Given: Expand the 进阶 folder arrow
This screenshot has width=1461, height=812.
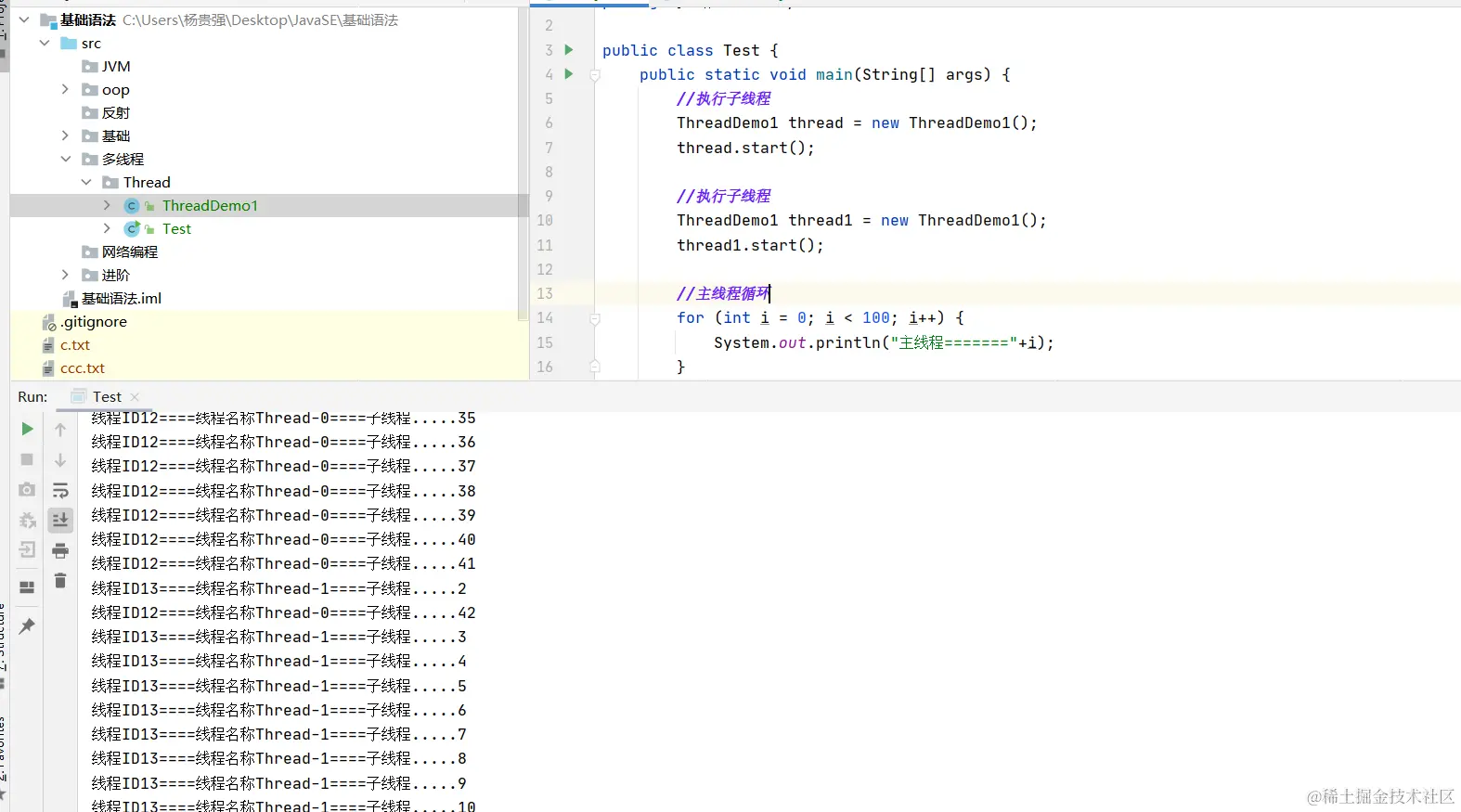Looking at the screenshot, I should (x=65, y=275).
